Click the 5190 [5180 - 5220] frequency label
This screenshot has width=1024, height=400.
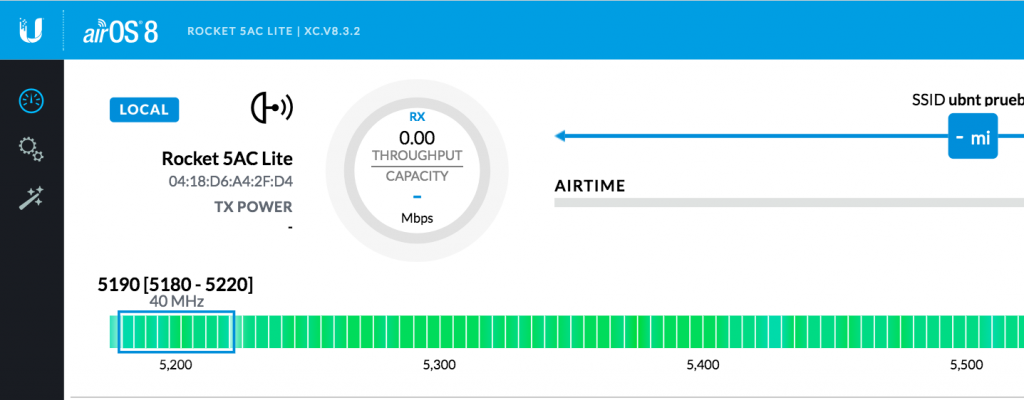click(175, 284)
